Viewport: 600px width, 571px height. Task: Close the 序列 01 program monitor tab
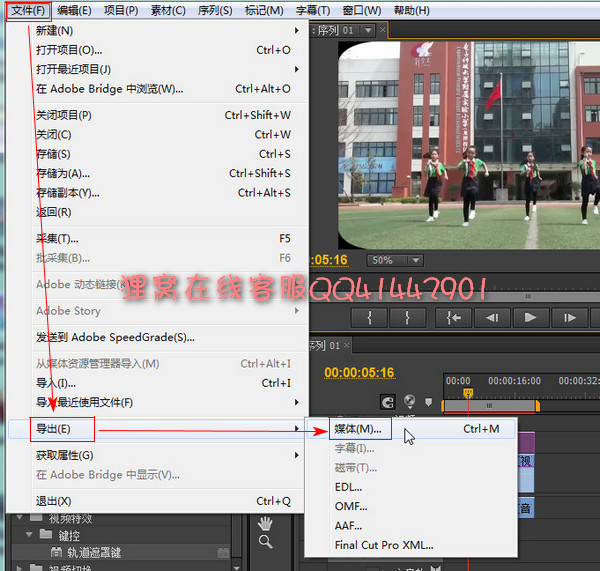tap(383, 29)
